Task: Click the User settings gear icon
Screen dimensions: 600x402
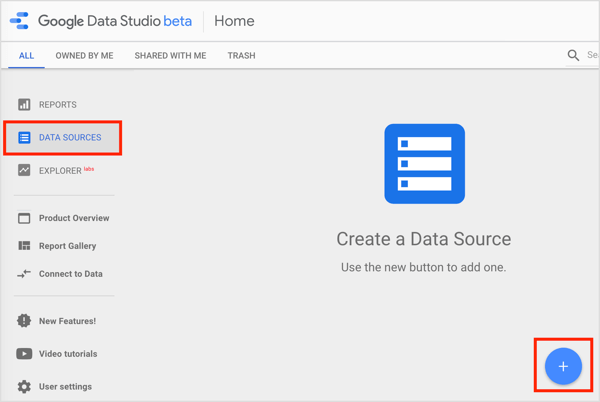Action: click(x=24, y=386)
